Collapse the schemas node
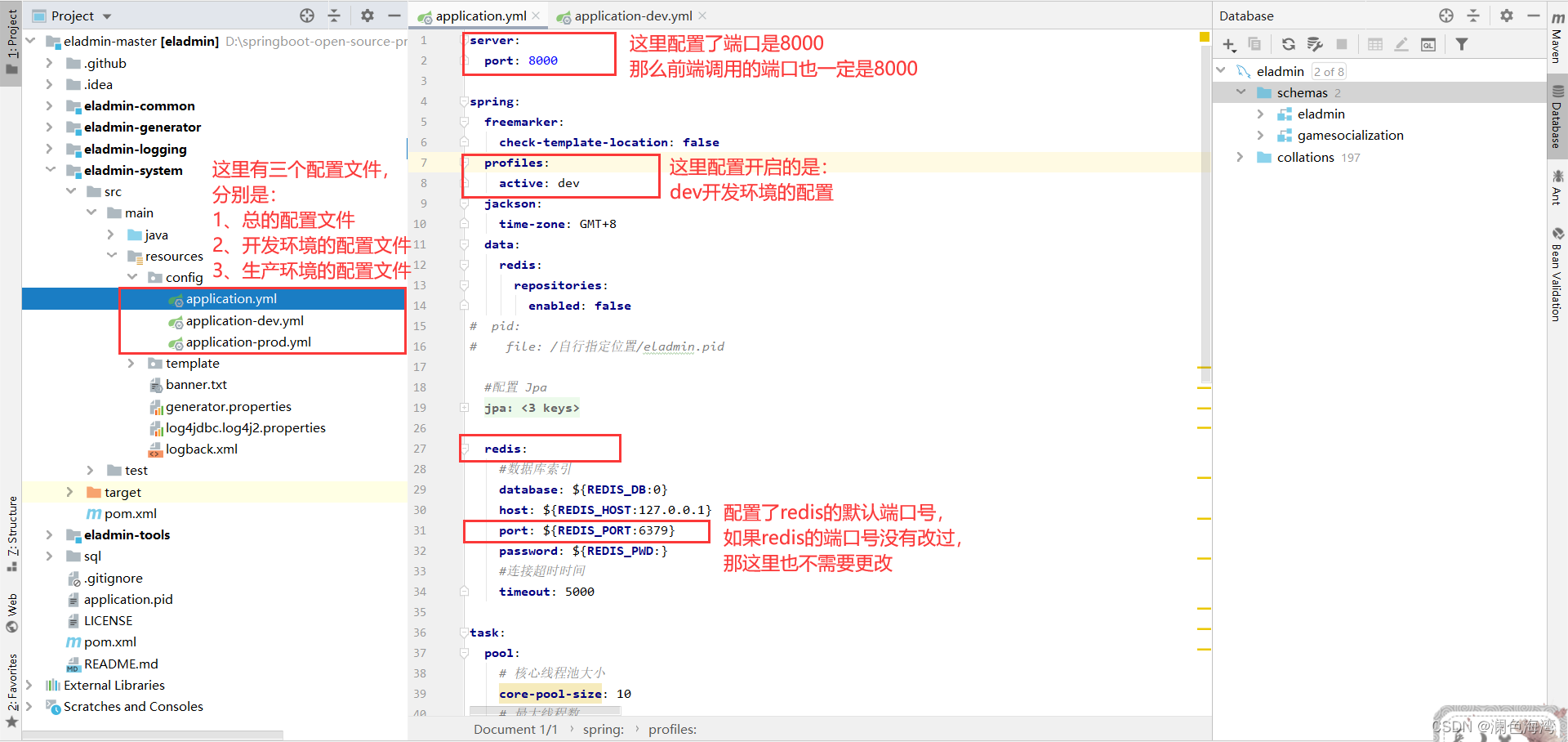The height and width of the screenshot is (742, 1568). click(x=1241, y=92)
